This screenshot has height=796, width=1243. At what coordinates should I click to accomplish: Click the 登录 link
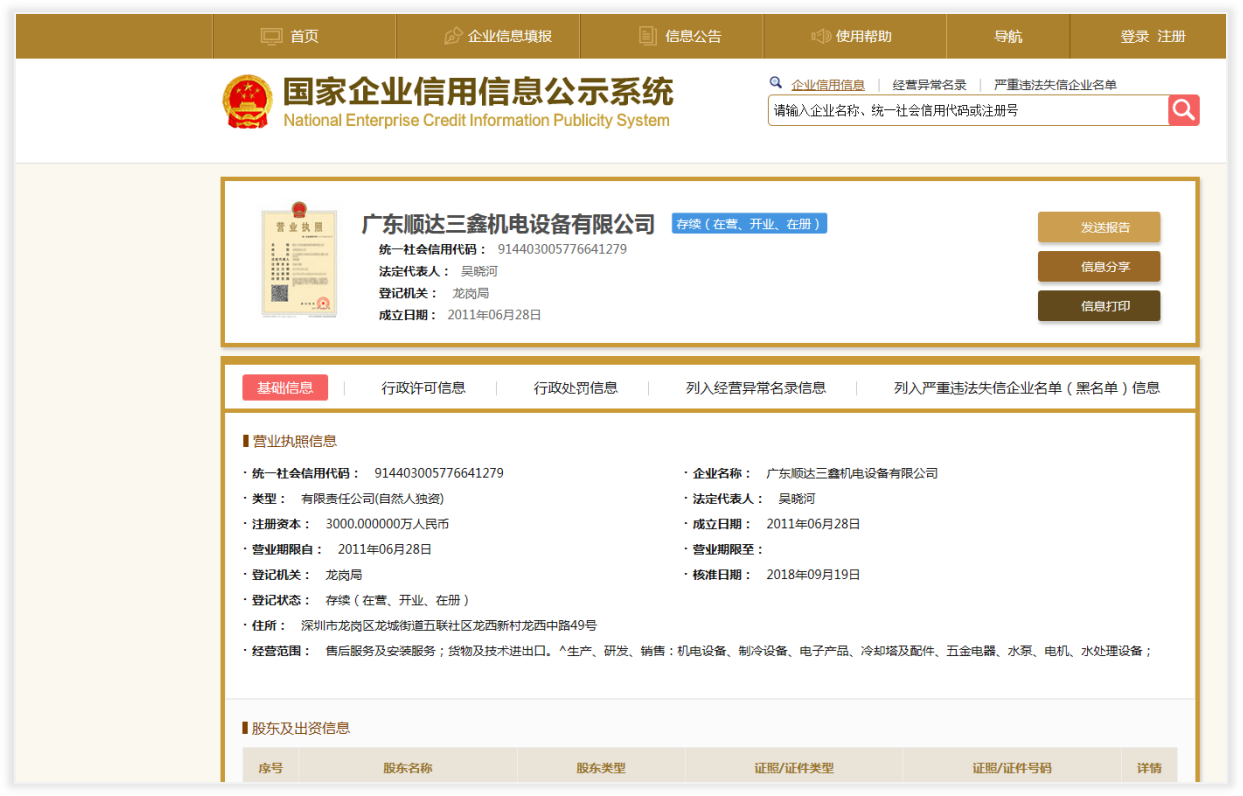[x=1135, y=37]
